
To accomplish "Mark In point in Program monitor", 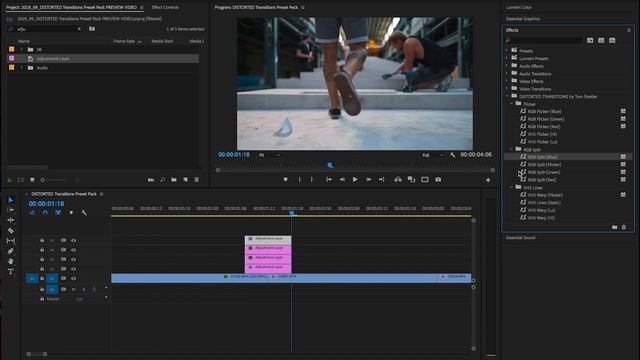I will (300, 180).
